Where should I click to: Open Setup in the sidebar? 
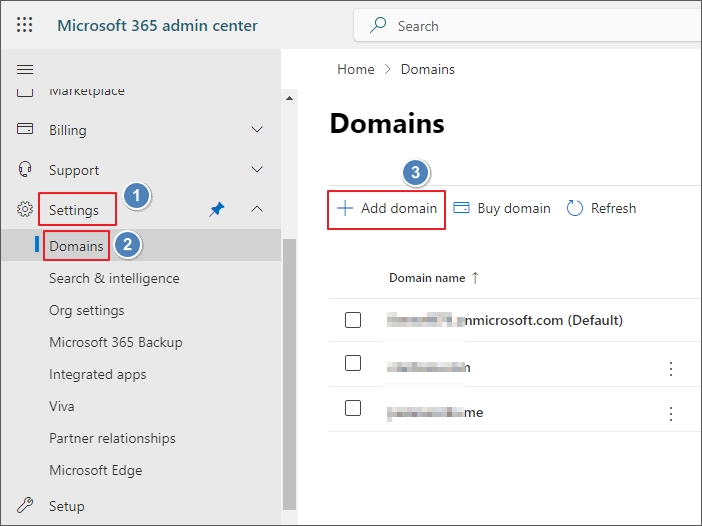(x=67, y=506)
